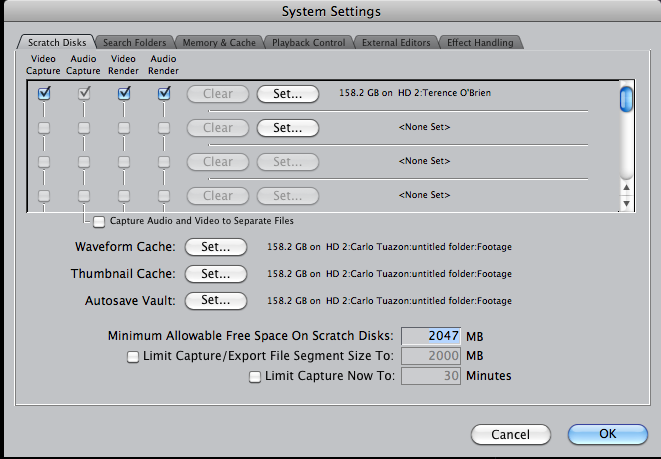Screen dimensions: 661x459
Task: Select the External Editors tab
Action: click(x=396, y=43)
